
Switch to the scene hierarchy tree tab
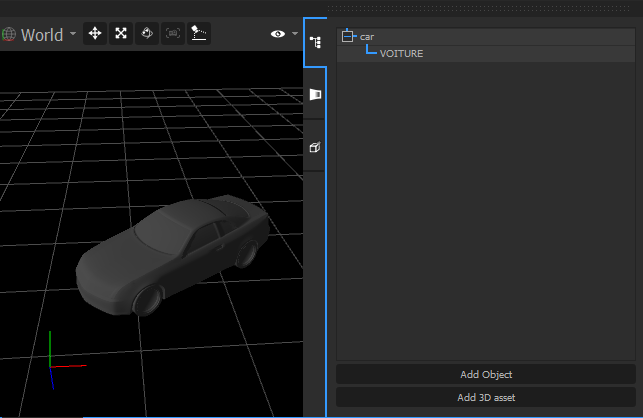point(315,42)
